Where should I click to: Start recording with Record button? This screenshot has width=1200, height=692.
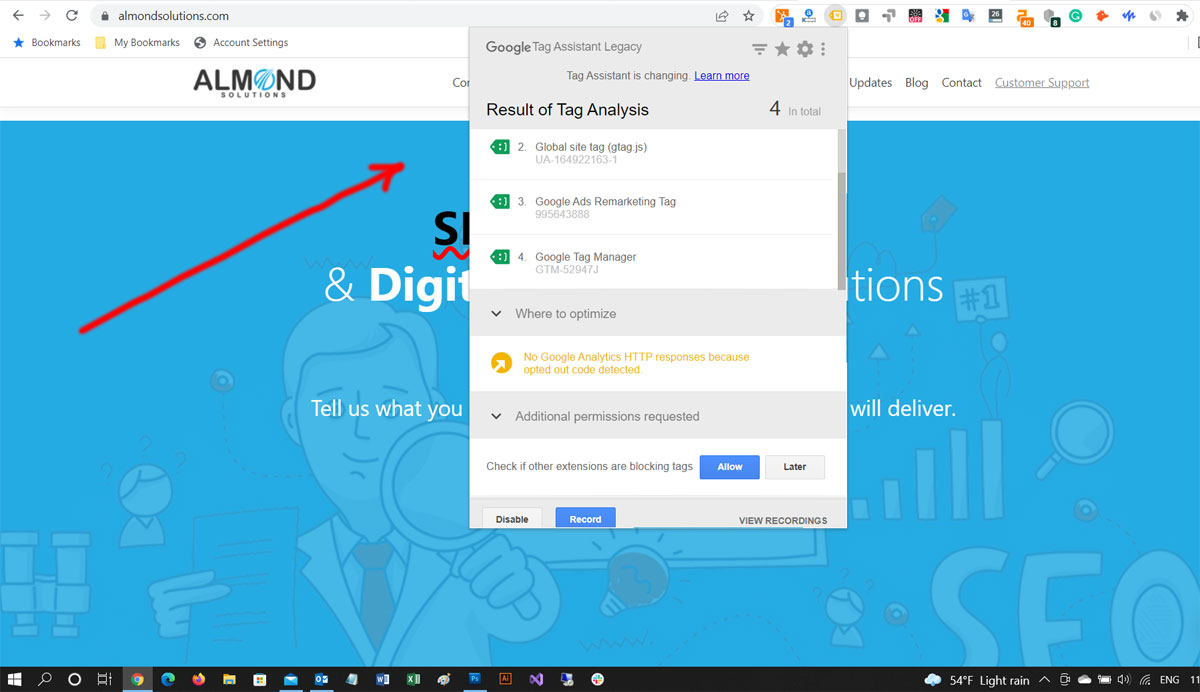586,519
